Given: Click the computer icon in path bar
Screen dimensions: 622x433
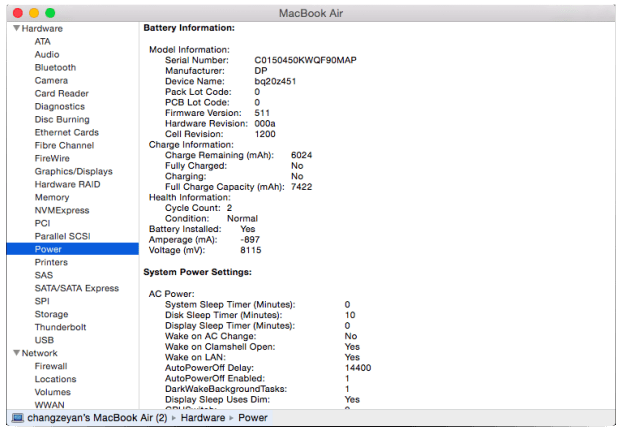Looking at the screenshot, I should [x=17, y=418].
